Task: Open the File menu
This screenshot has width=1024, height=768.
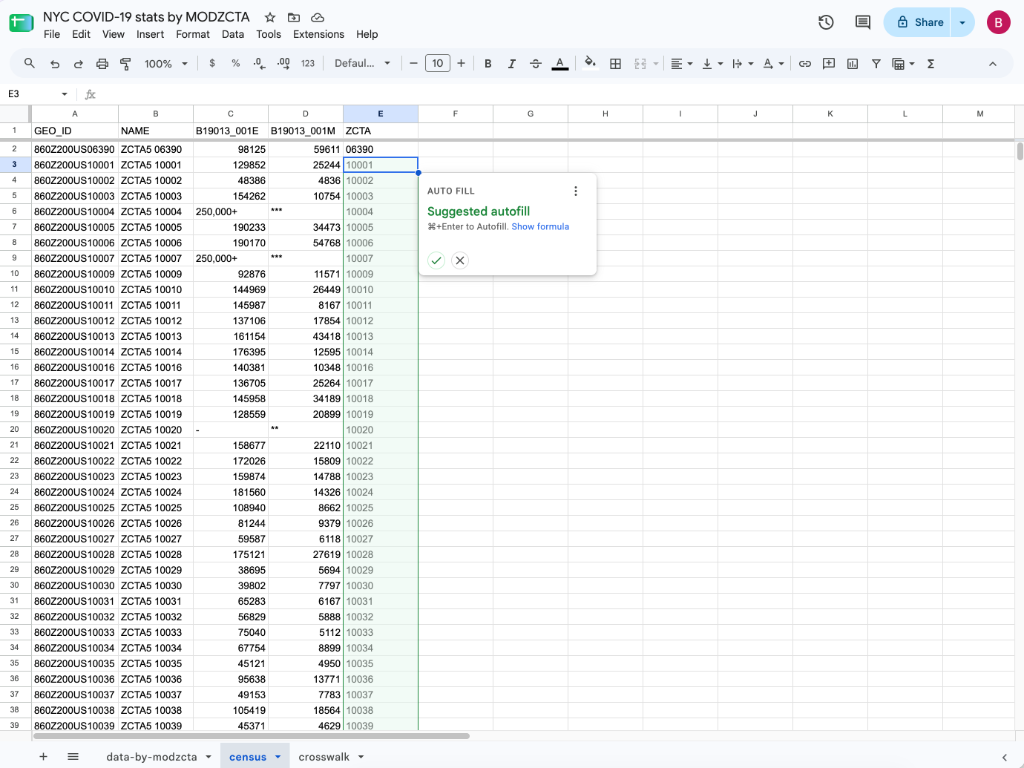Action: (x=52, y=34)
